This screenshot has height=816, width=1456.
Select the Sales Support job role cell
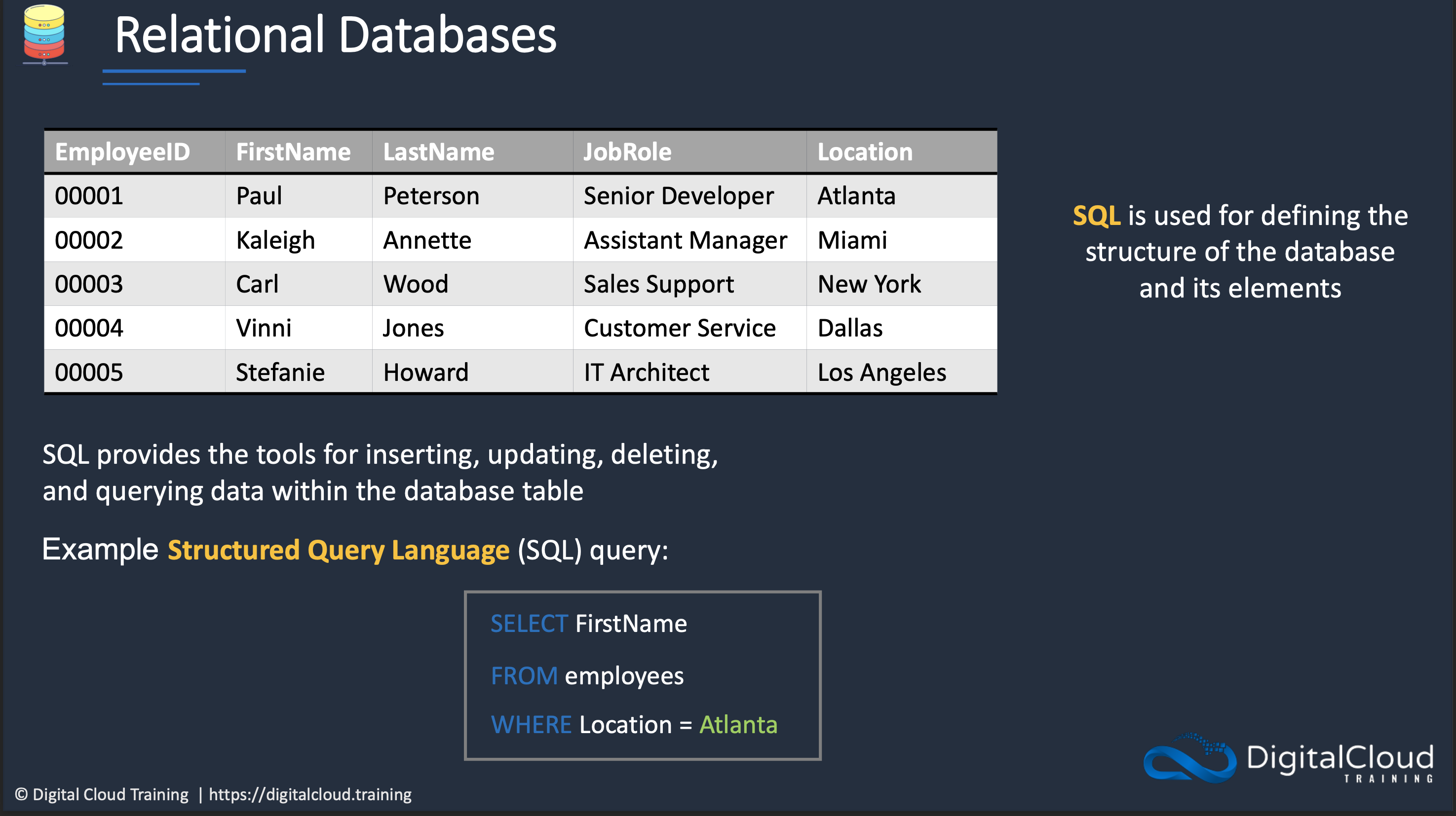[658, 284]
